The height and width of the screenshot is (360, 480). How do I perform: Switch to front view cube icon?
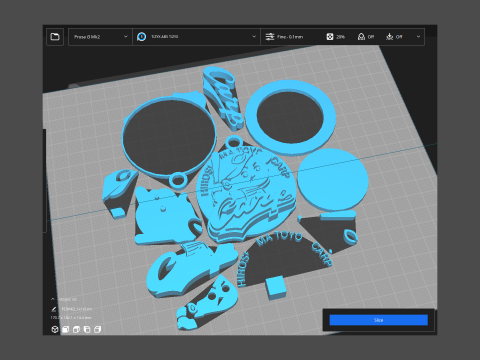(x=66, y=329)
